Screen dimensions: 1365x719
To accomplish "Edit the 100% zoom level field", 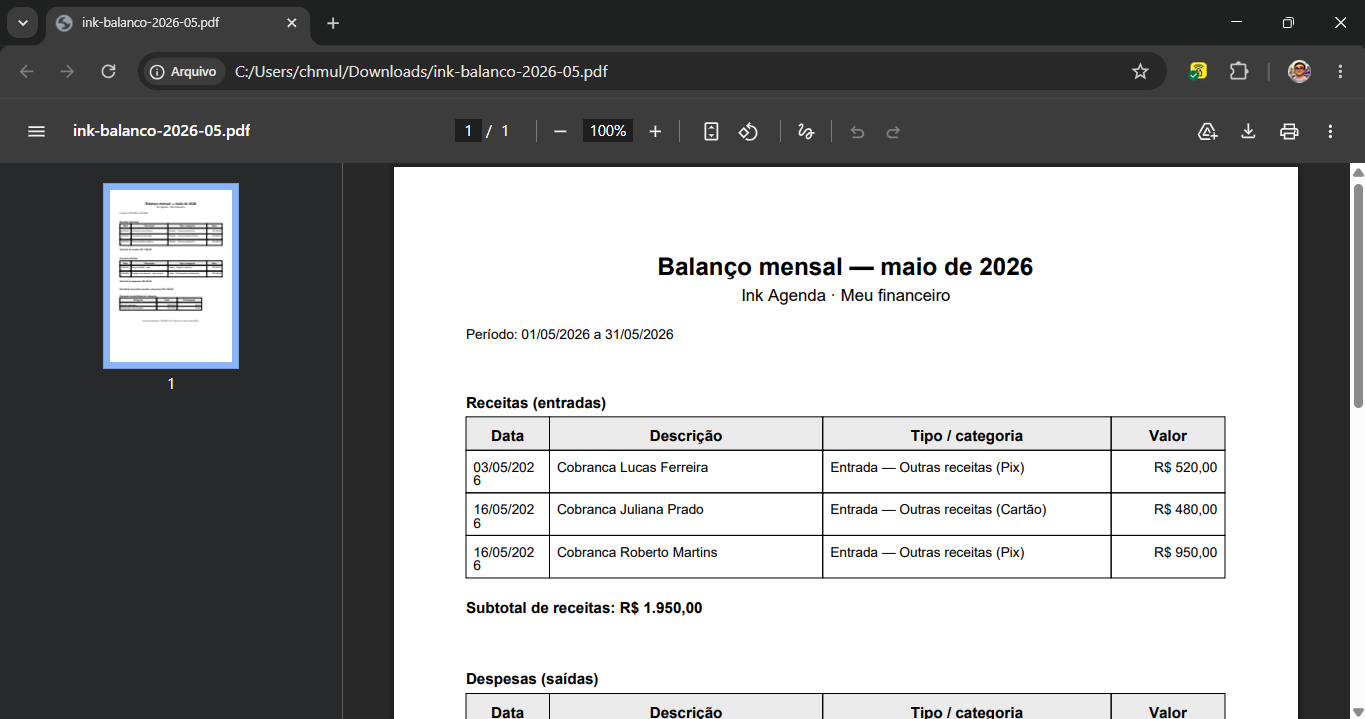I will 608,131.
